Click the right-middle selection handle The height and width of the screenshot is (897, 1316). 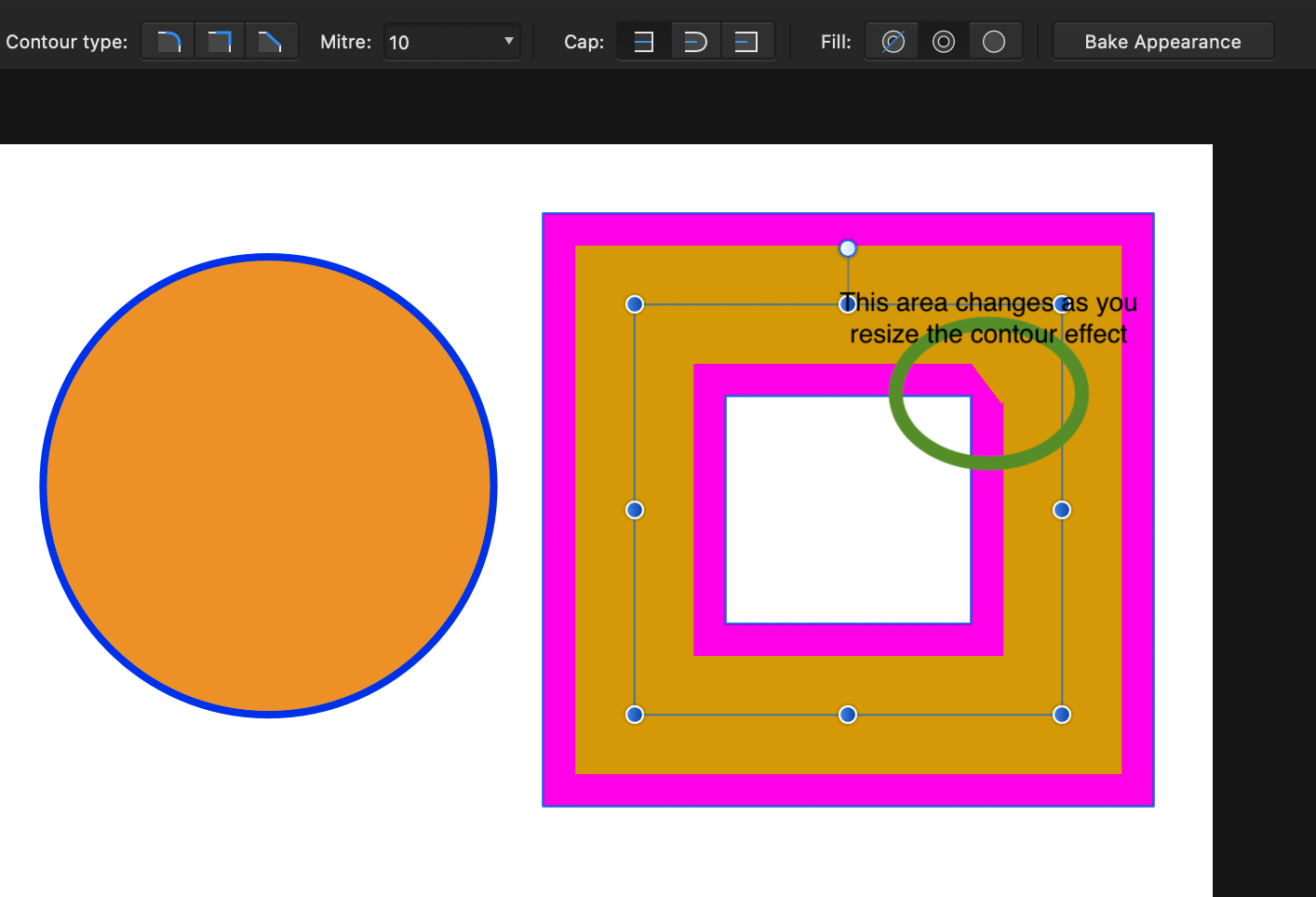pyautogui.click(x=1062, y=510)
